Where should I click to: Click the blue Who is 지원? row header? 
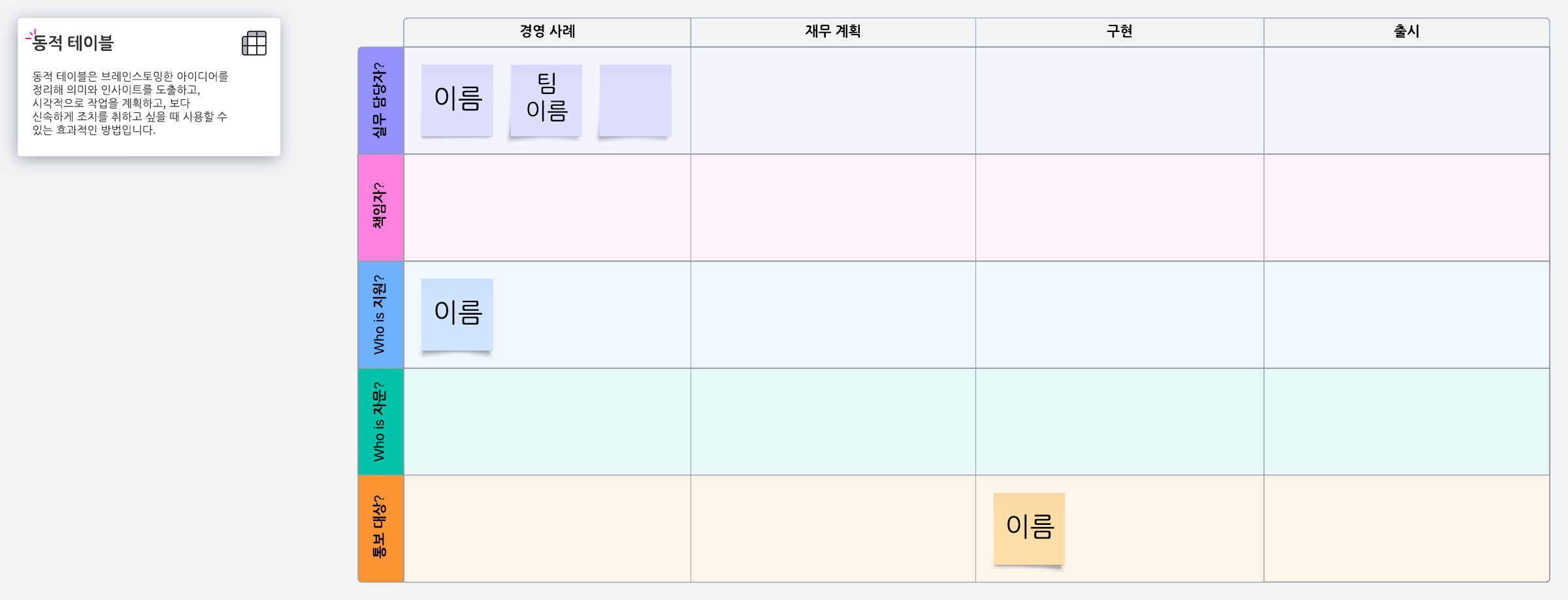(380, 315)
